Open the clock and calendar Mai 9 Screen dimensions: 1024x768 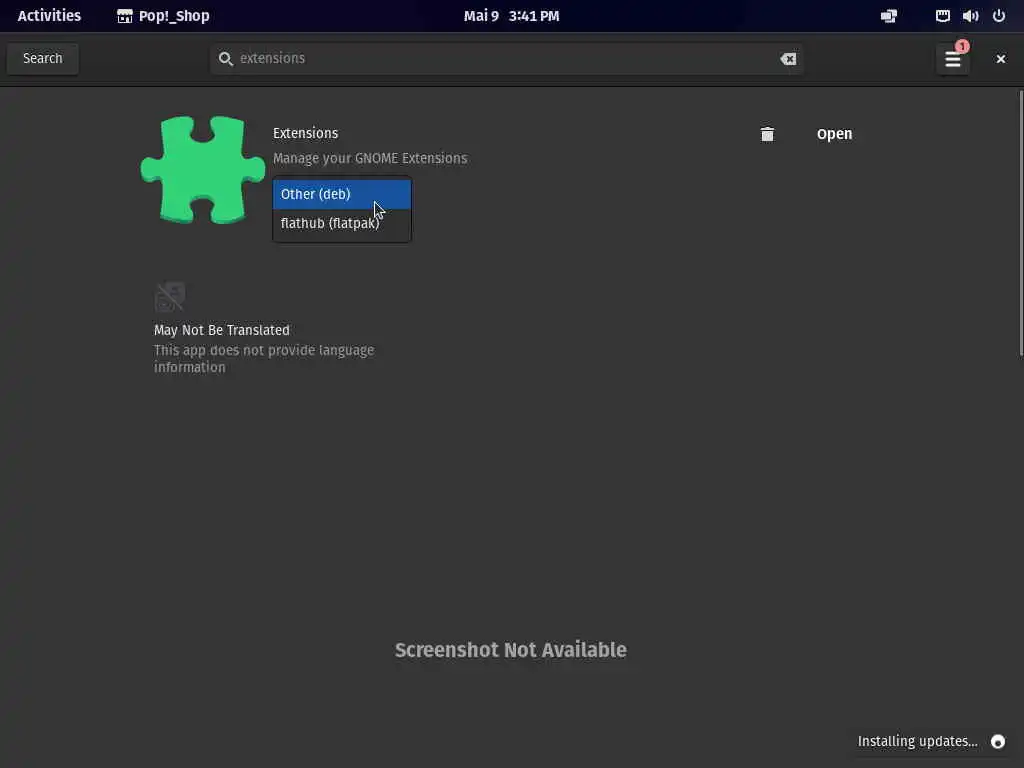coord(511,16)
